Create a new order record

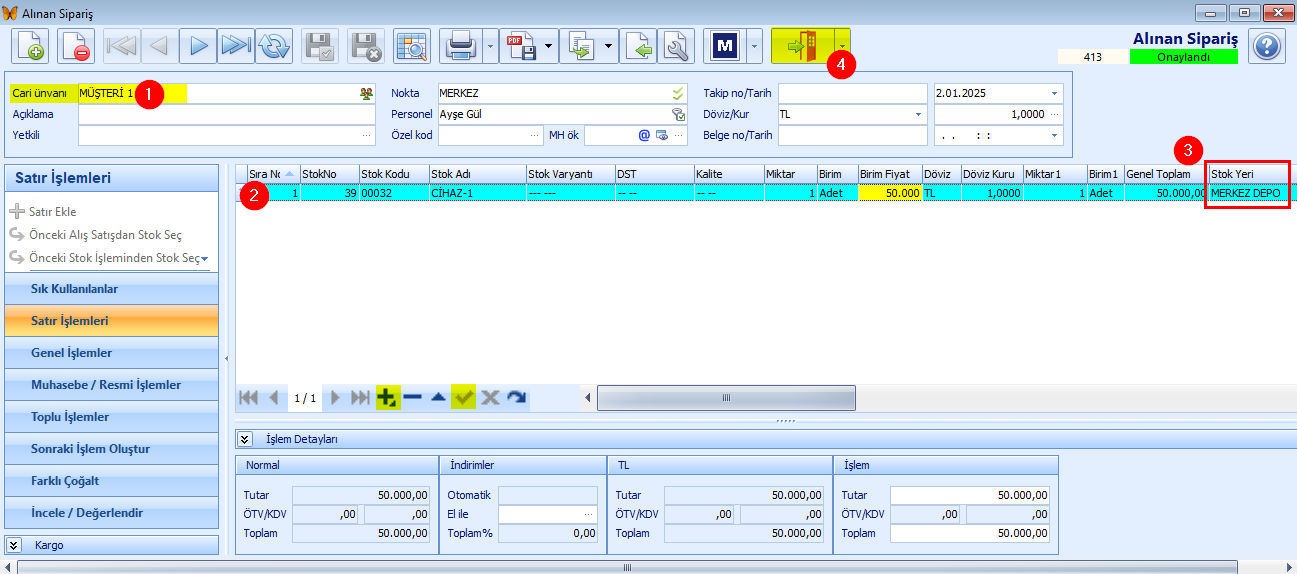pyautogui.click(x=31, y=46)
